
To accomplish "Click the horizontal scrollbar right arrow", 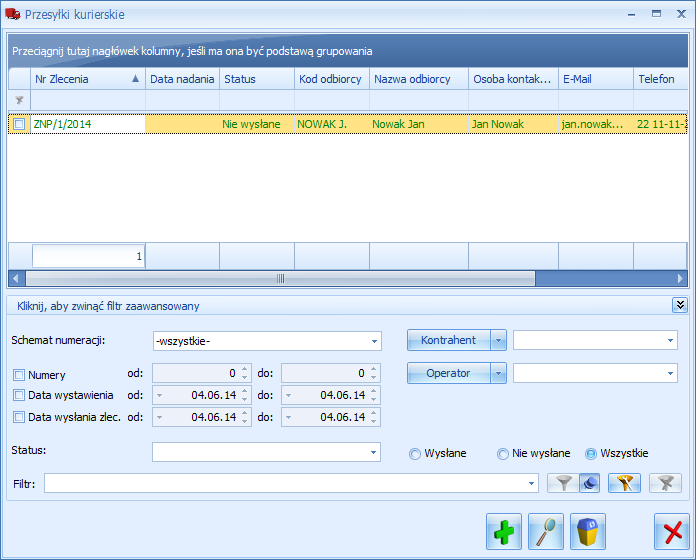I will click(680, 279).
